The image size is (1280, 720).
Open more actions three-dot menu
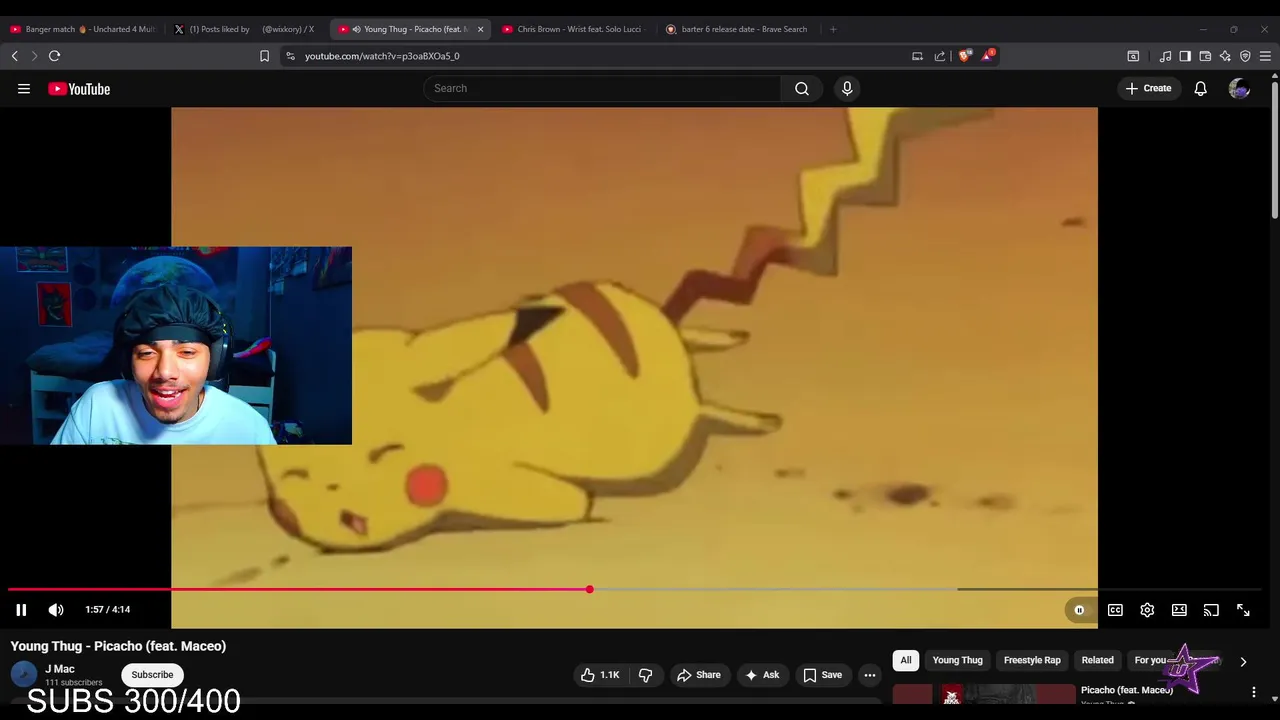pyautogui.click(x=870, y=675)
